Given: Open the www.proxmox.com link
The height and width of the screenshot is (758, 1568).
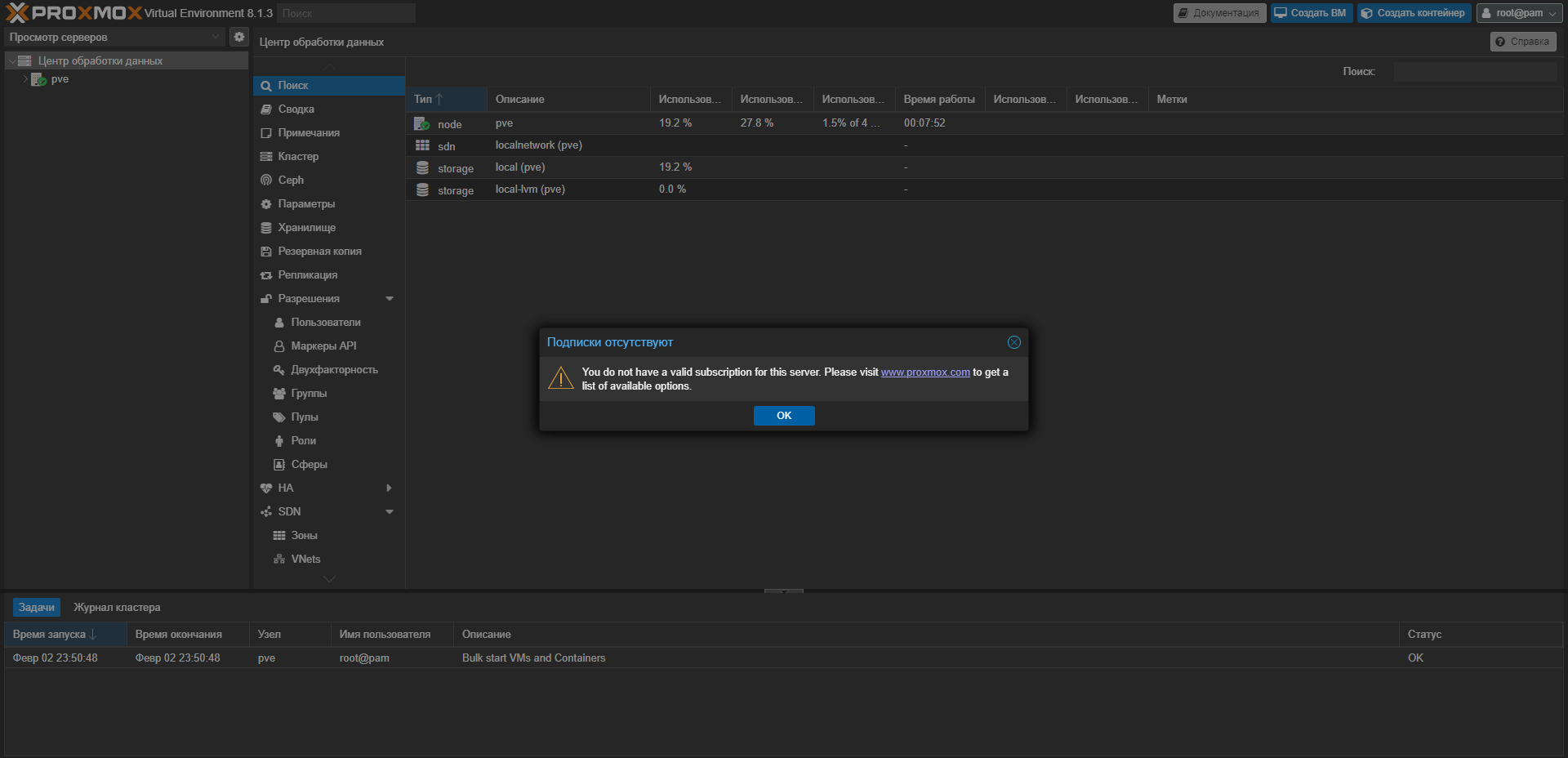Looking at the screenshot, I should pos(925,372).
